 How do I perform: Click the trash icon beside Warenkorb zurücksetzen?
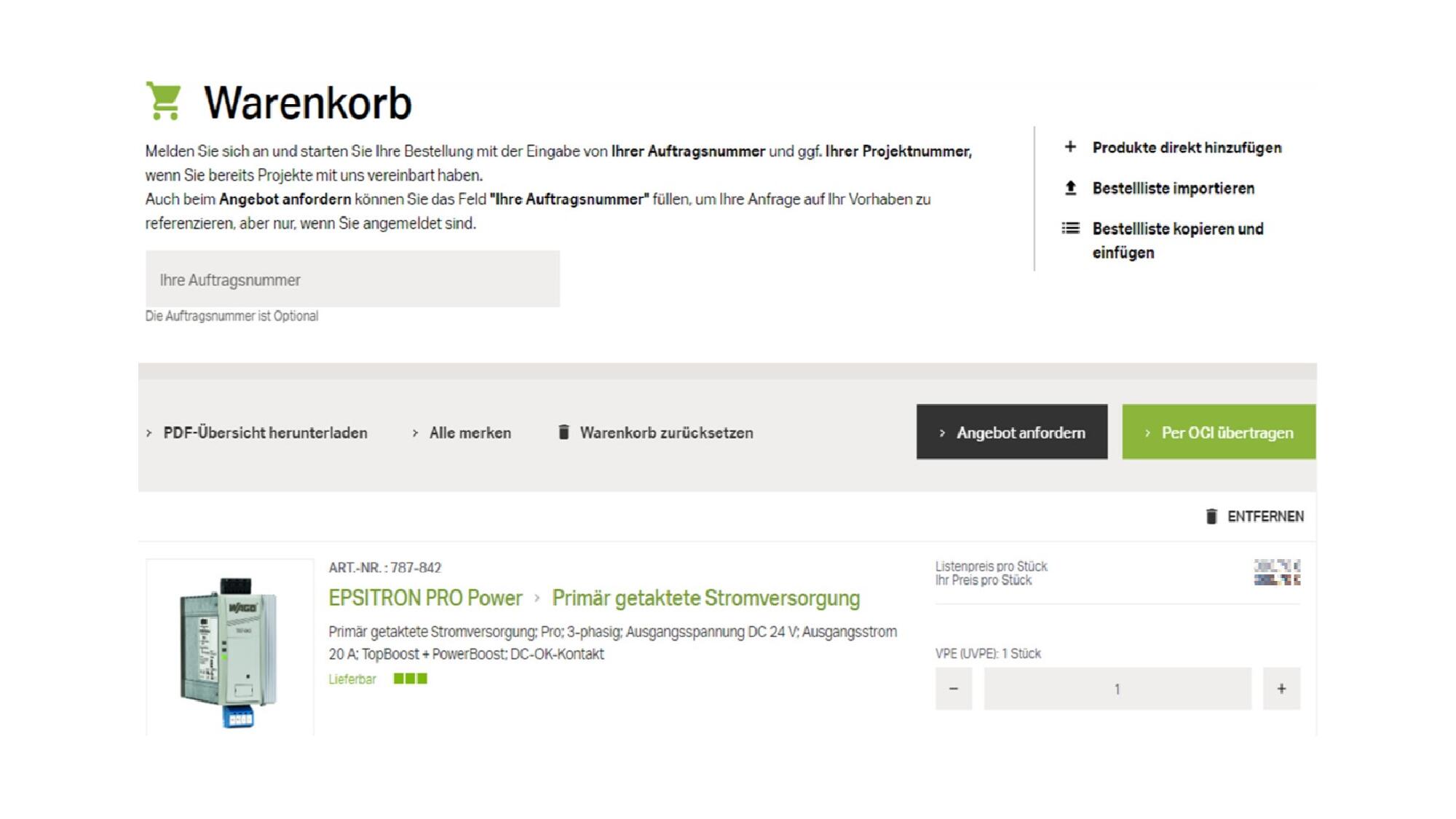click(x=563, y=432)
